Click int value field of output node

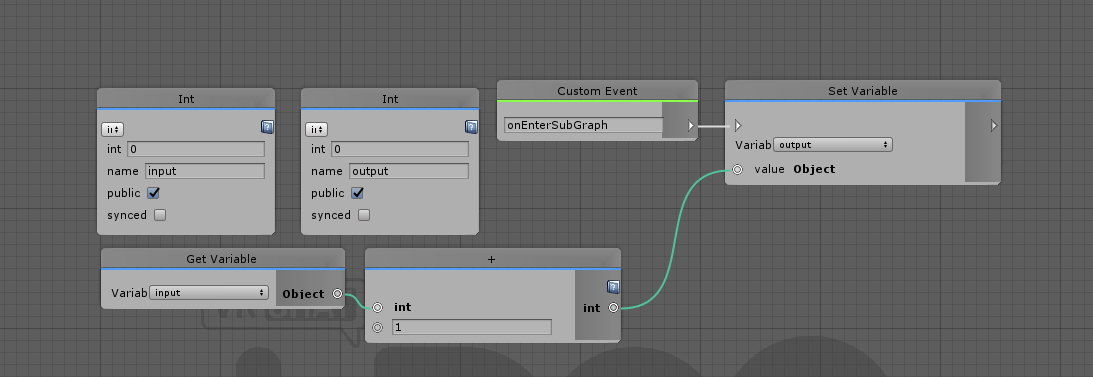(x=400, y=149)
